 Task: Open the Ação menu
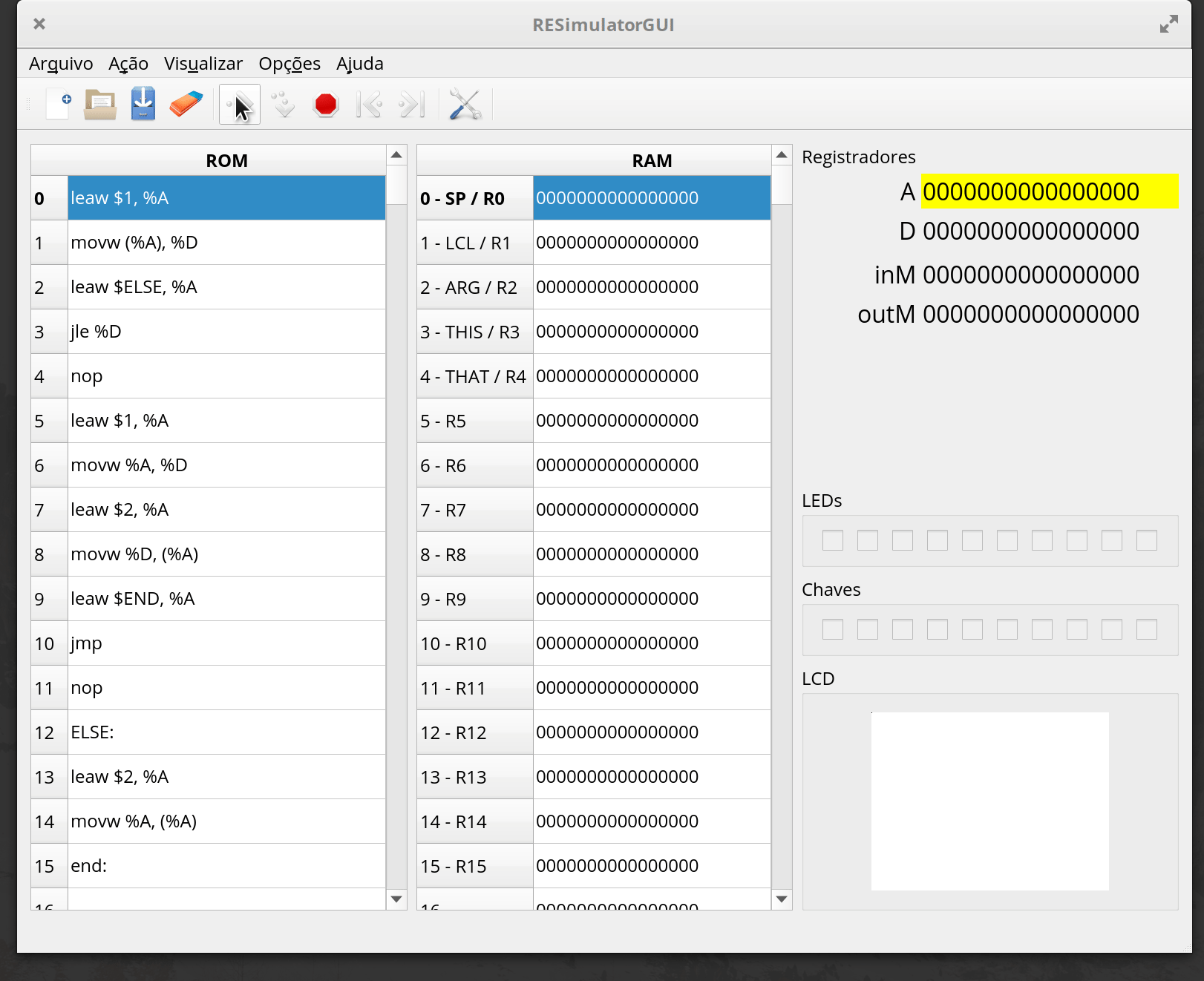[x=128, y=64]
